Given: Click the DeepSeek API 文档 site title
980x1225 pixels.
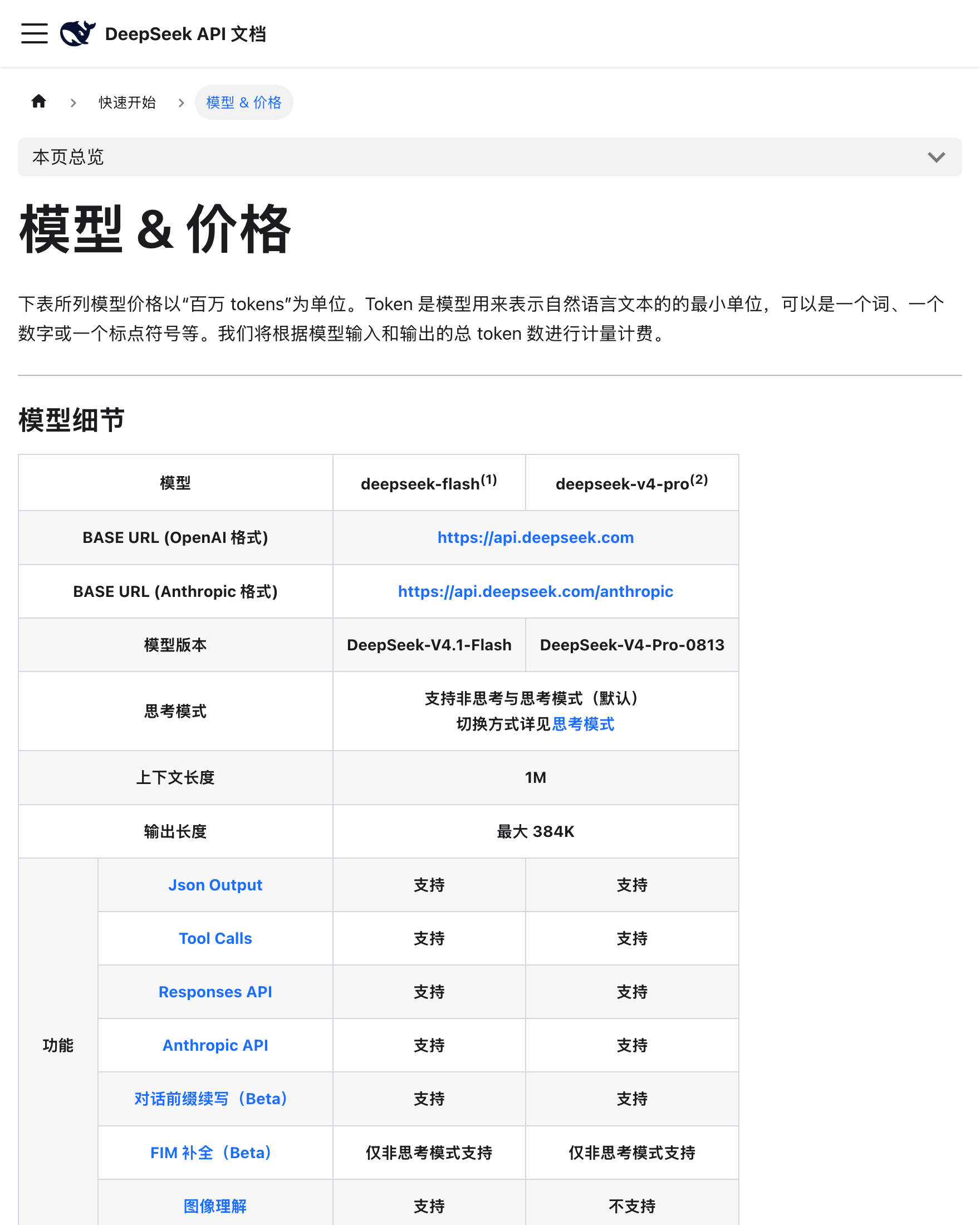Looking at the screenshot, I should [185, 34].
